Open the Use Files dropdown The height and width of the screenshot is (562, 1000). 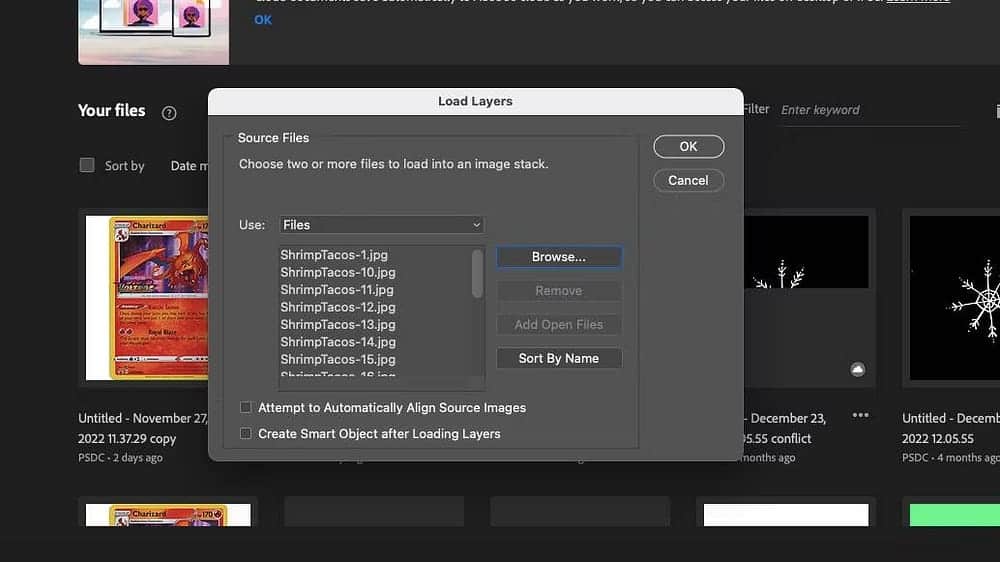pyautogui.click(x=381, y=225)
